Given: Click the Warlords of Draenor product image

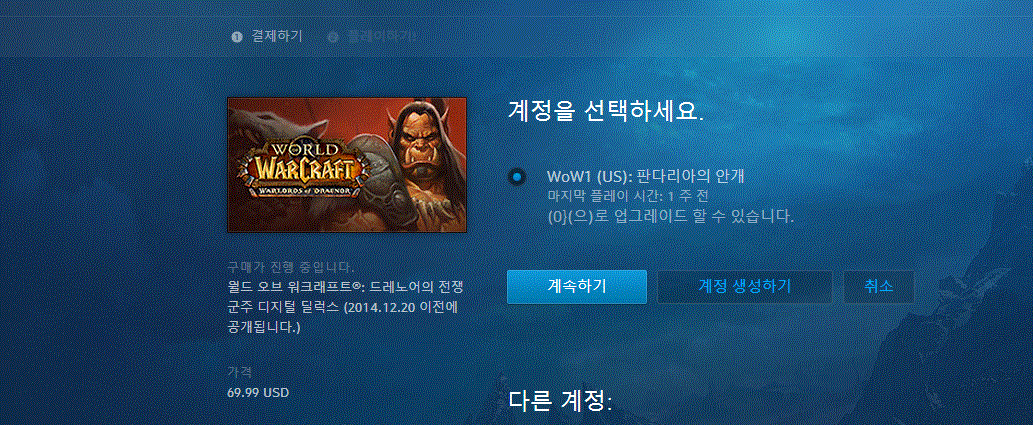Looking at the screenshot, I should coord(347,165).
